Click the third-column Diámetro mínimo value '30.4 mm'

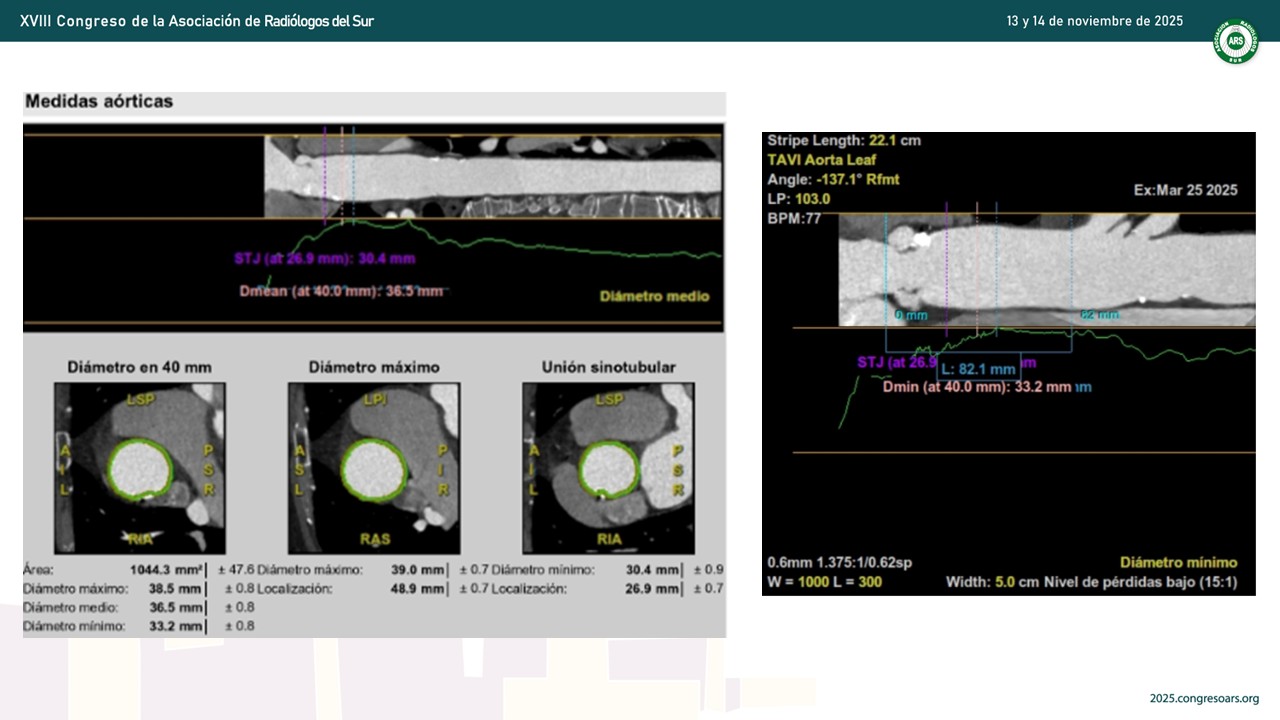point(654,569)
